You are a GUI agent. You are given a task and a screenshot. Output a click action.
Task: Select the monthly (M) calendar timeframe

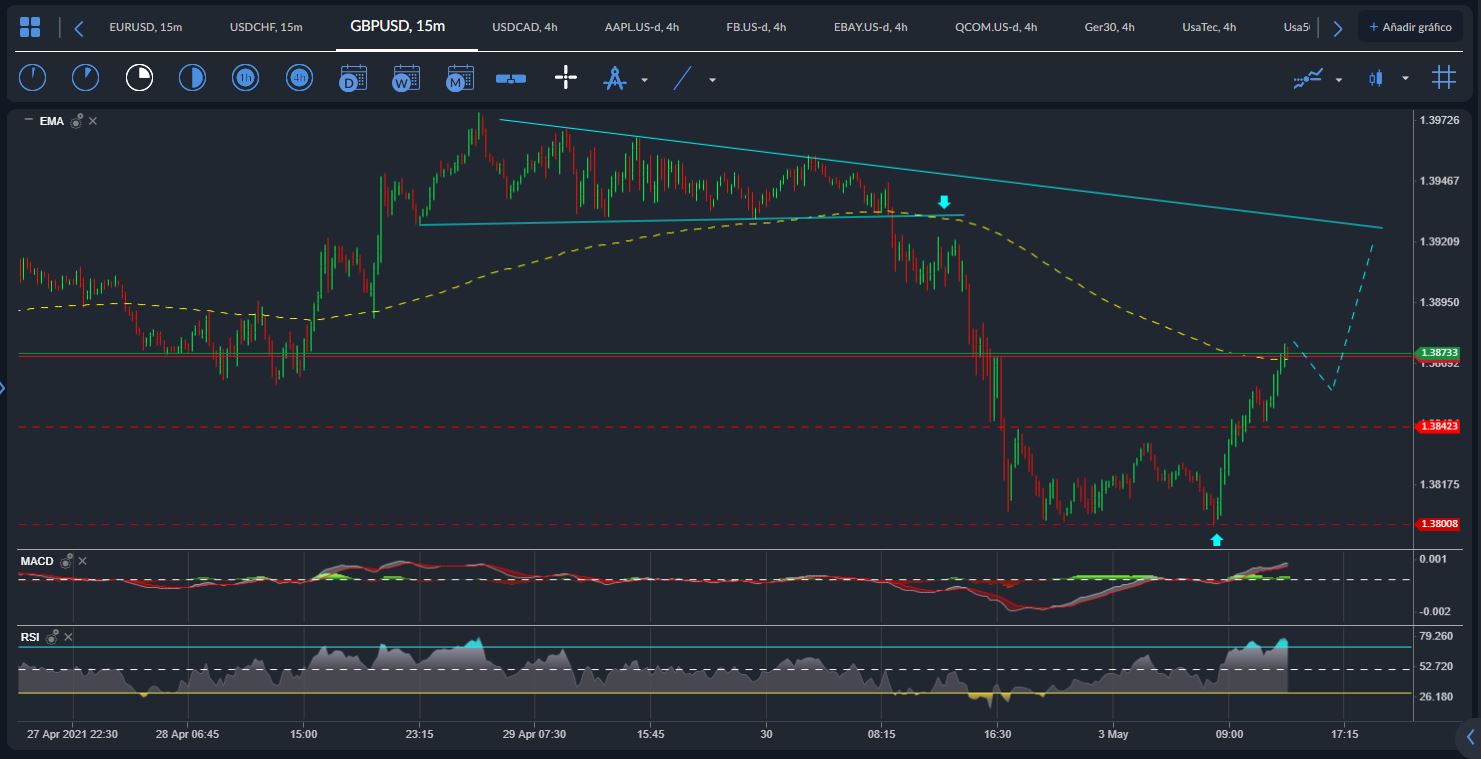pyautogui.click(x=460, y=78)
